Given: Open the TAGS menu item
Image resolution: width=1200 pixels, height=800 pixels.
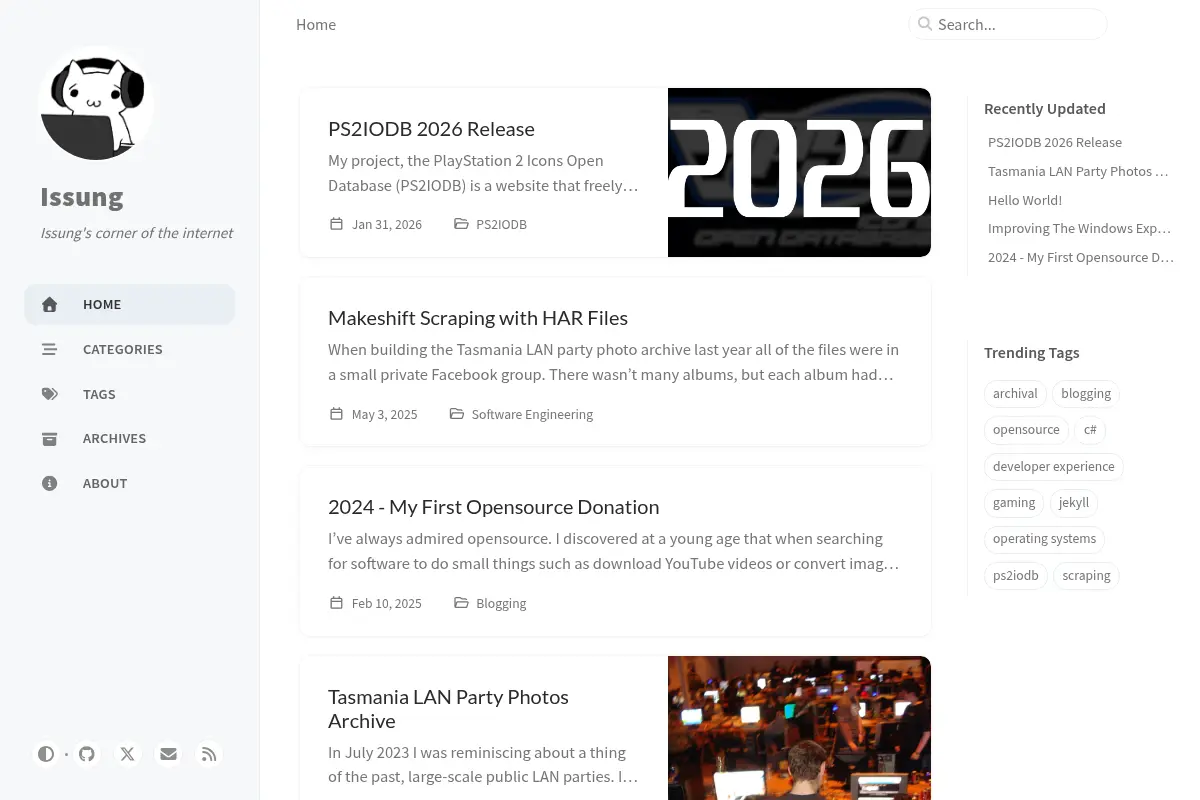Looking at the screenshot, I should pos(130,394).
